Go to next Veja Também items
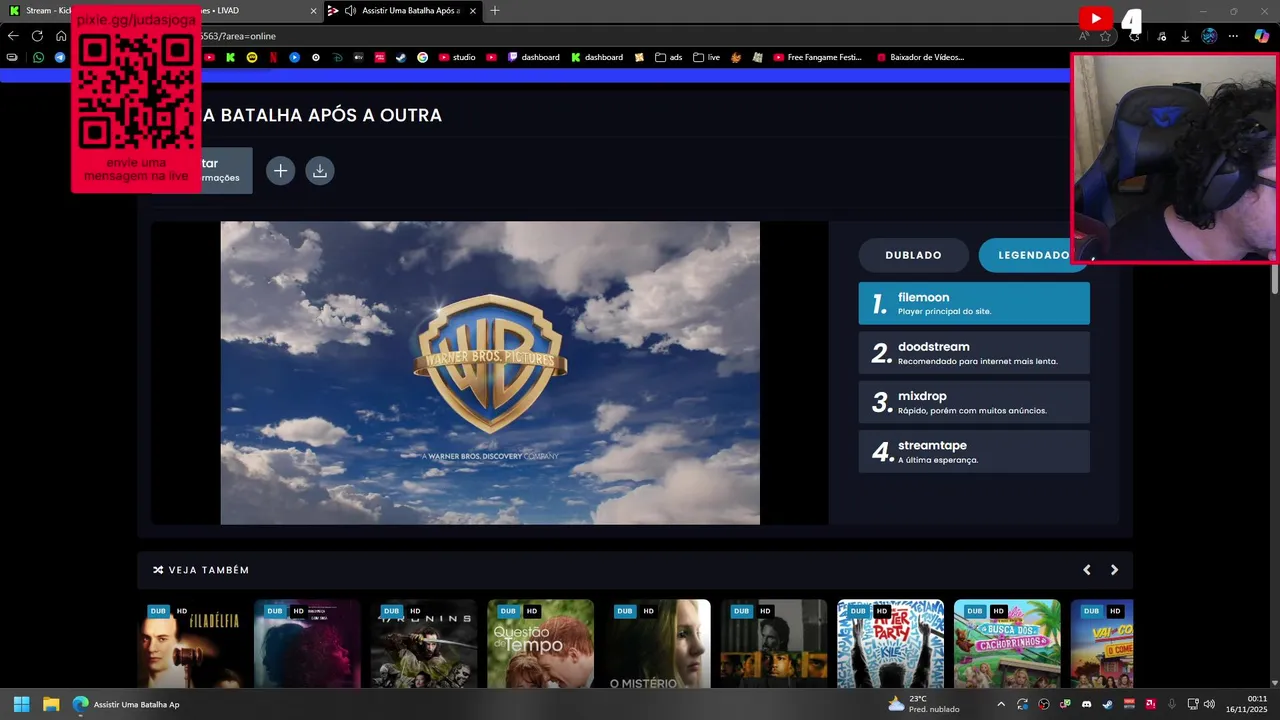This screenshot has height=720, width=1280. click(1114, 570)
